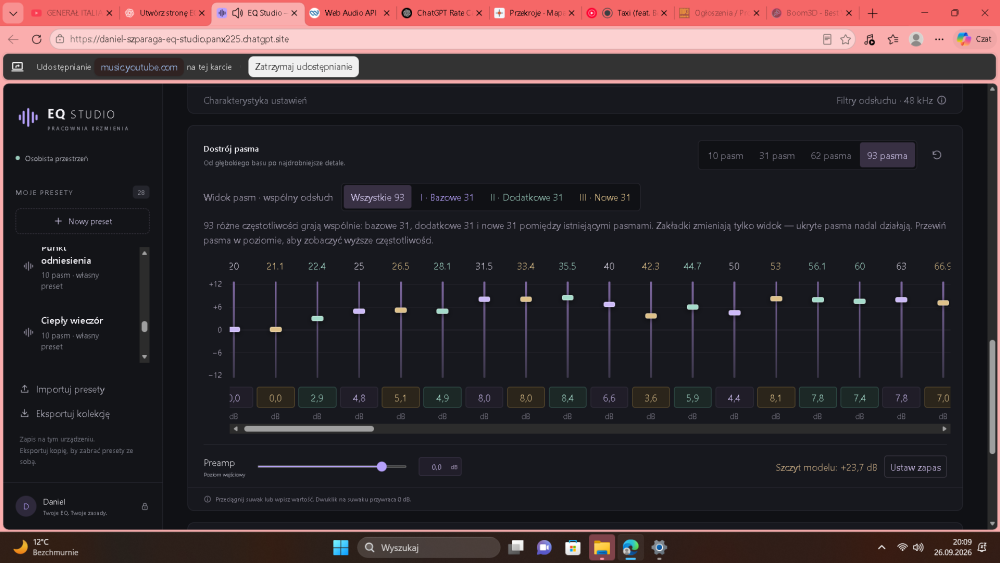Click the 40 Hz band slider handle
The height and width of the screenshot is (563, 1000).
609,305
